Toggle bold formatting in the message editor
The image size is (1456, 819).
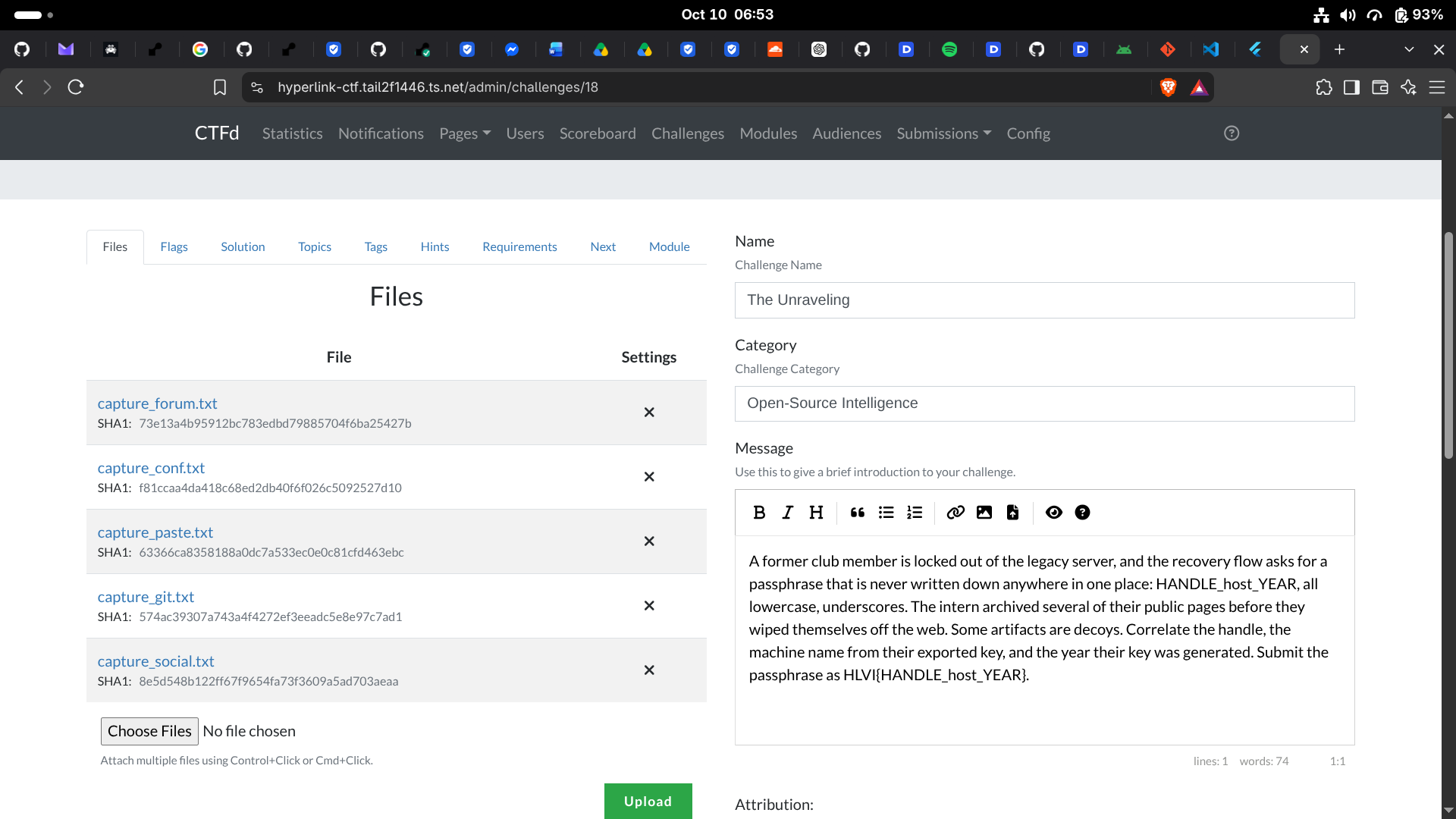pyautogui.click(x=759, y=513)
